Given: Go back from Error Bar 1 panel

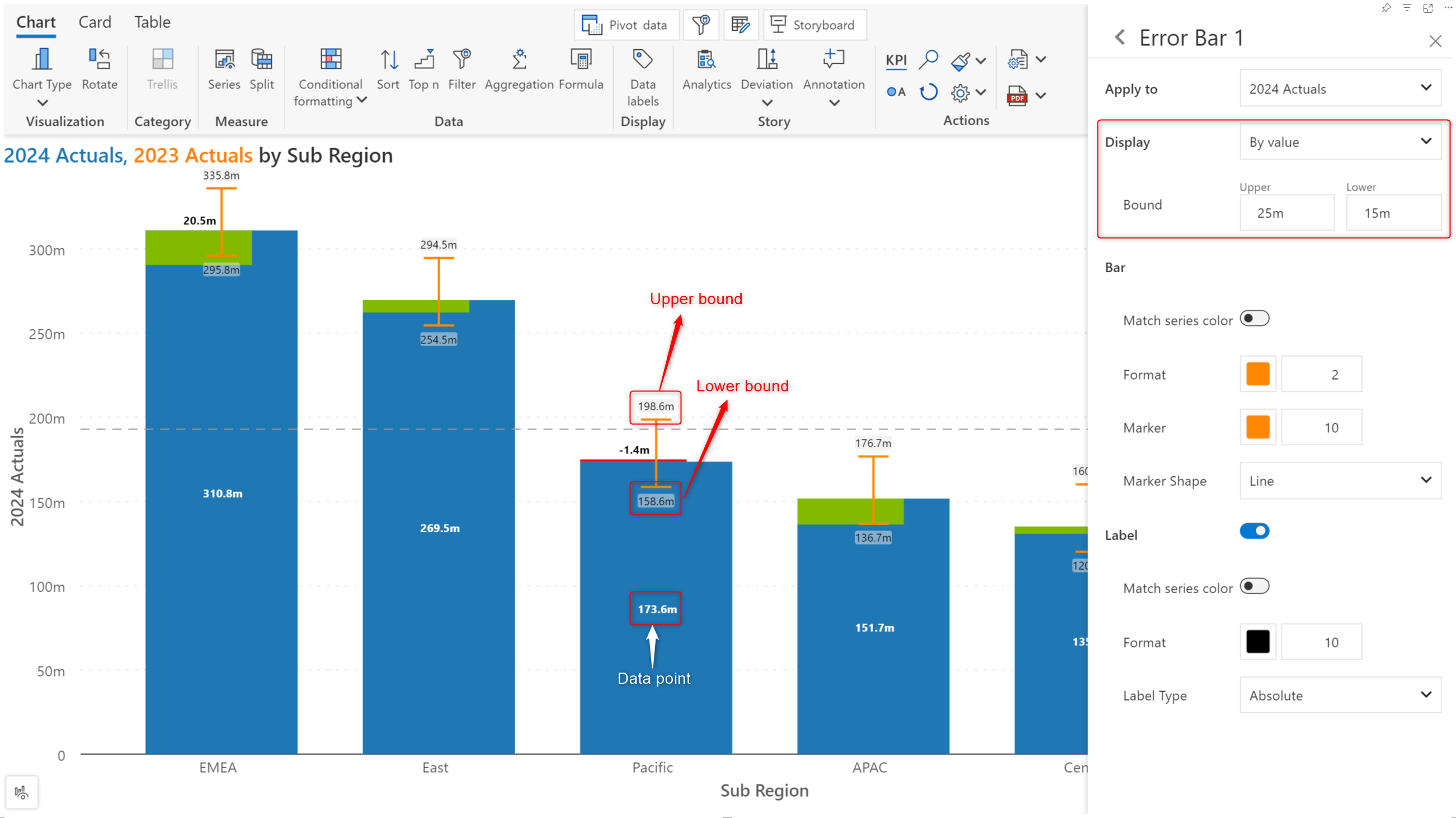Looking at the screenshot, I should click(x=1120, y=38).
